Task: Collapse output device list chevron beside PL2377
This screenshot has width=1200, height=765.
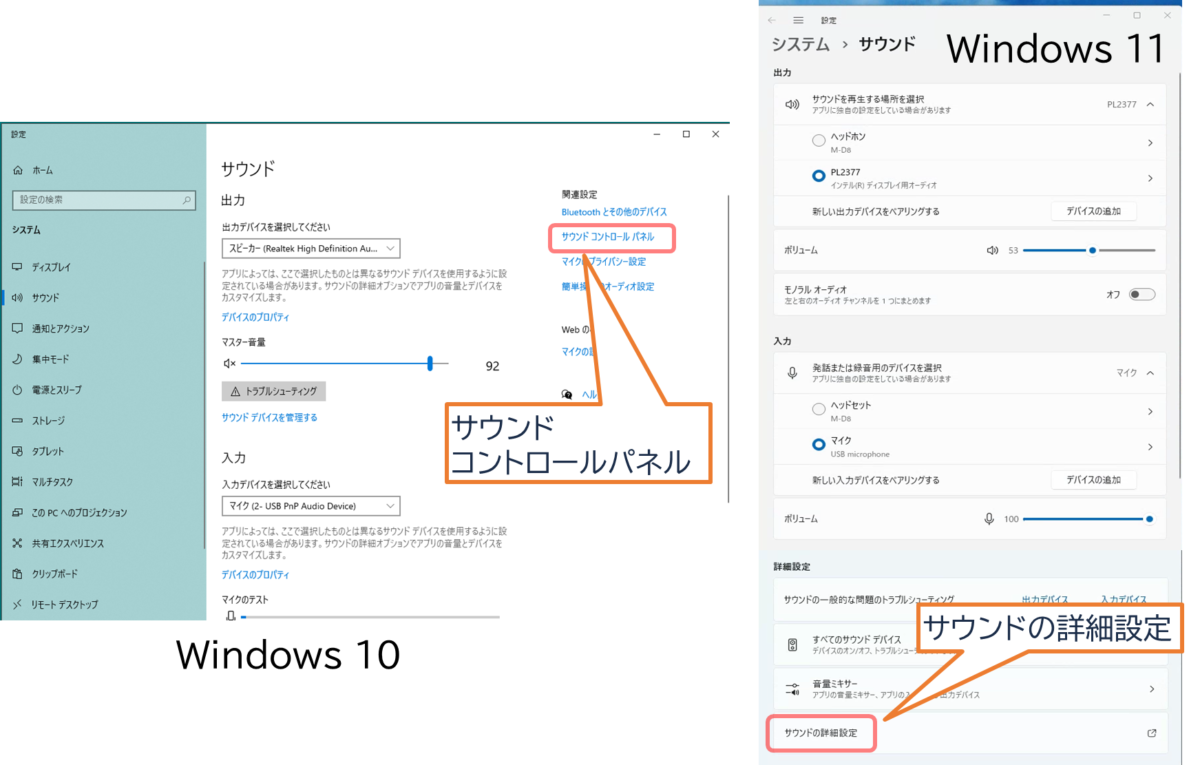Action: [x=1151, y=104]
